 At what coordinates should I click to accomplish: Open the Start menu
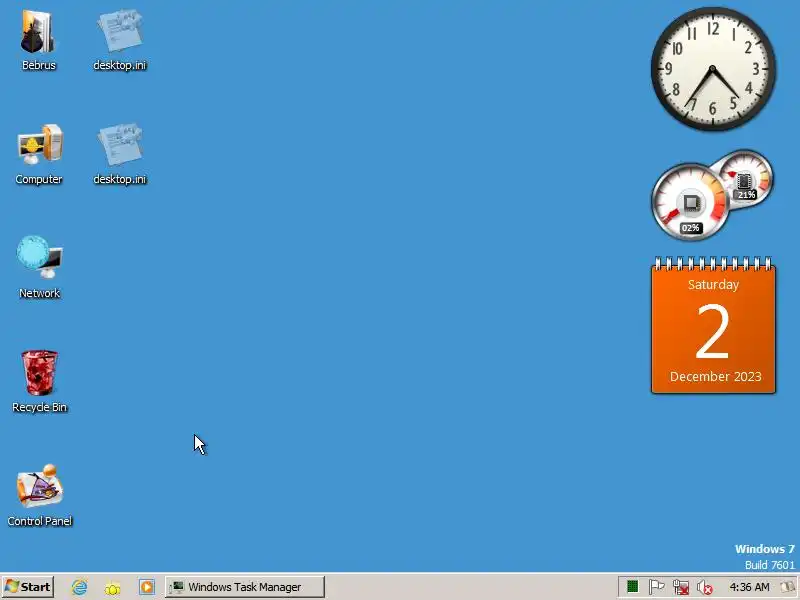coord(28,587)
